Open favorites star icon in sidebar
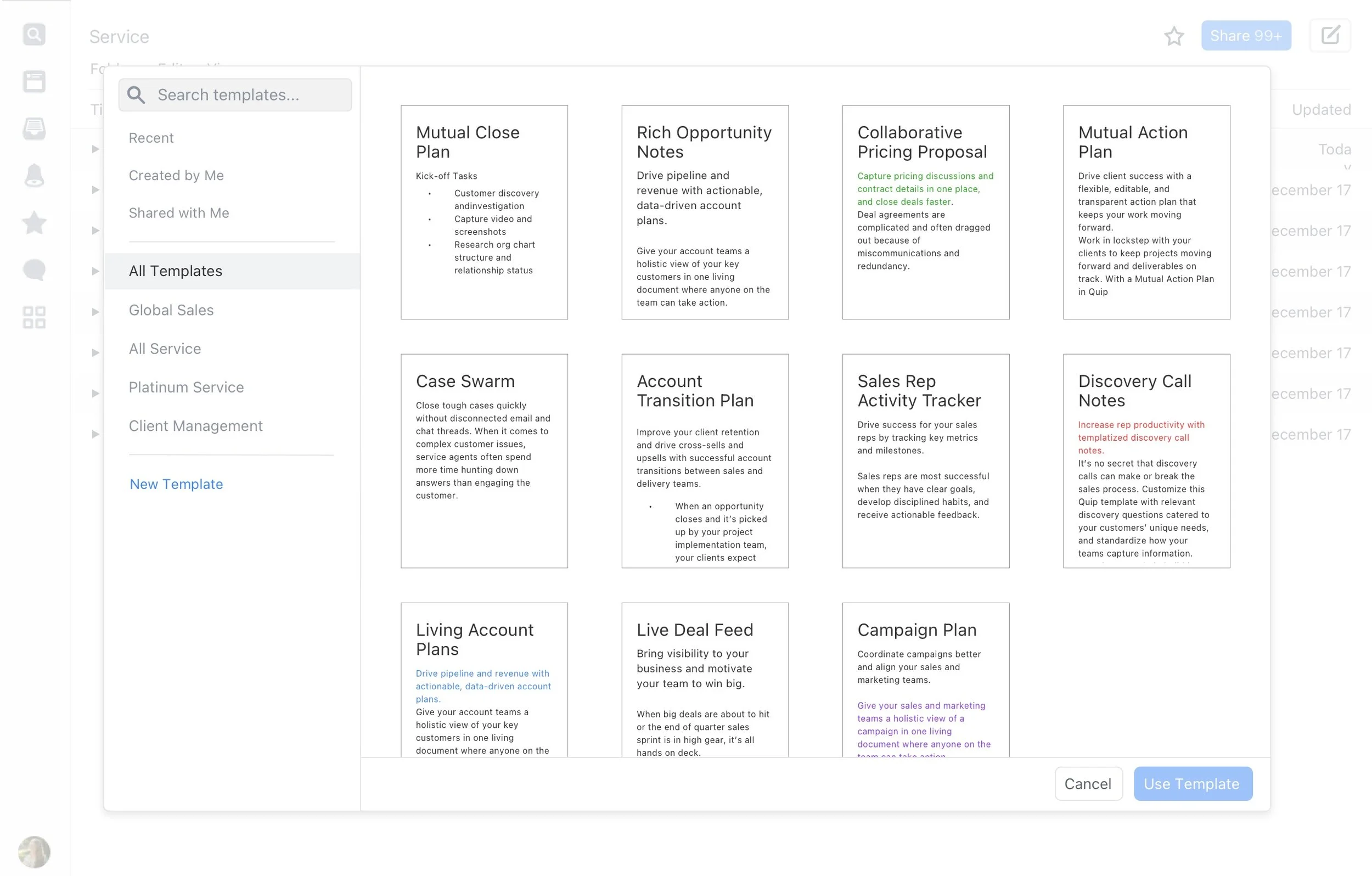This screenshot has height=876, width=1372. tap(34, 223)
